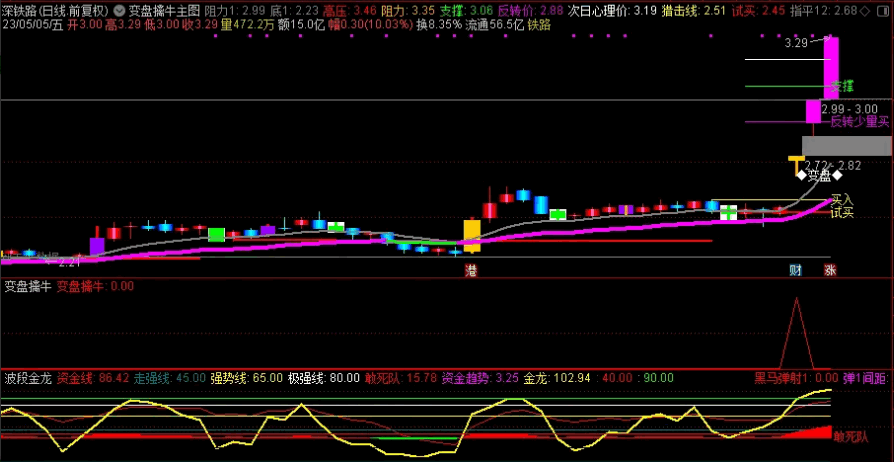Click the stock name 深铁路(日线.前复权)
The width and height of the screenshot is (894, 462).
[56, 10]
